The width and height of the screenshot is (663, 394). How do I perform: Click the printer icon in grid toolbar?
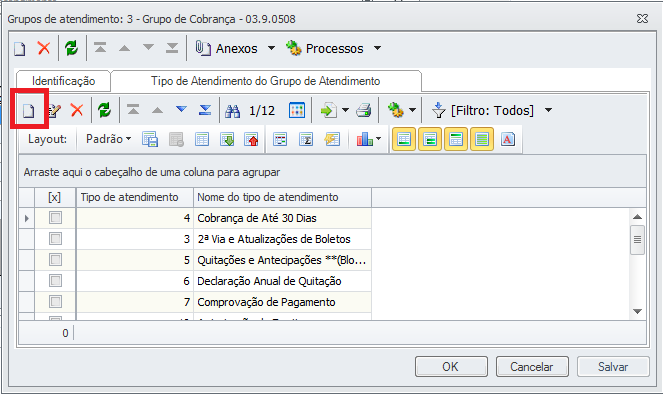click(x=363, y=111)
